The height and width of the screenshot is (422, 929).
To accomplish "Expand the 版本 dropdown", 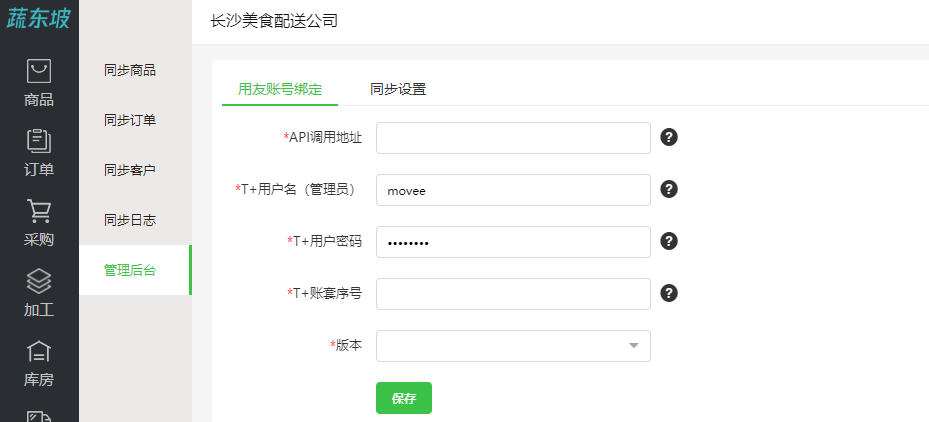I will click(x=513, y=346).
